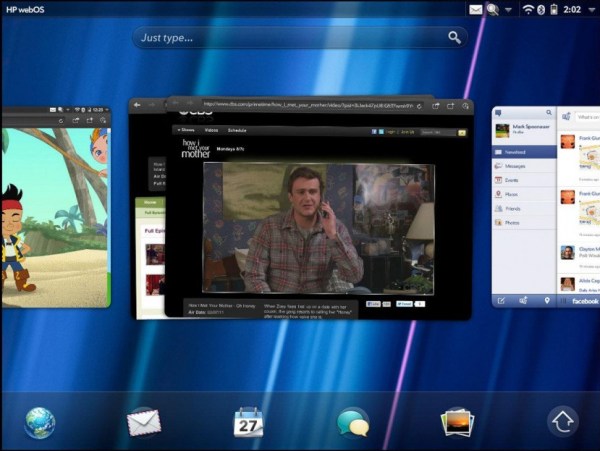
Task: Tap the search notification icon in status bar
Action: click(x=492, y=10)
